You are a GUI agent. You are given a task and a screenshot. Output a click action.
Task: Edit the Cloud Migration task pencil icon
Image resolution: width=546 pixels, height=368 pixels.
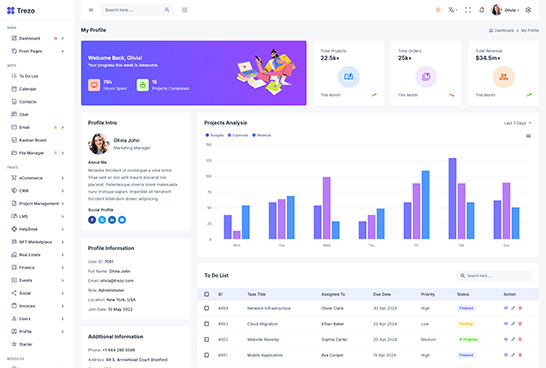click(513, 324)
